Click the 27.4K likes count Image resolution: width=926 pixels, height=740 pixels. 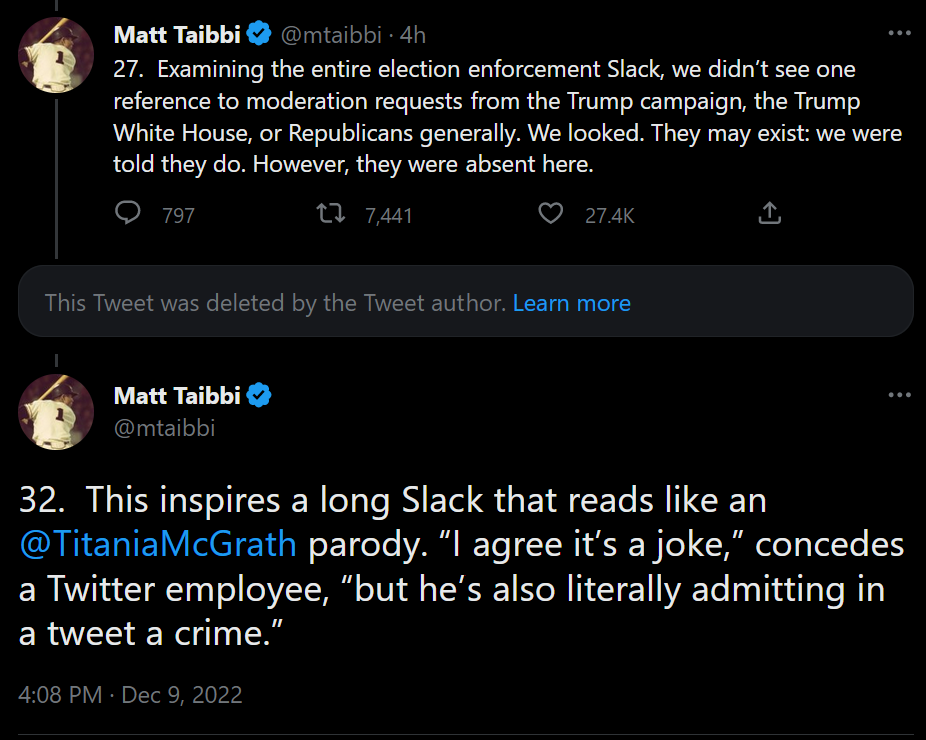(609, 215)
